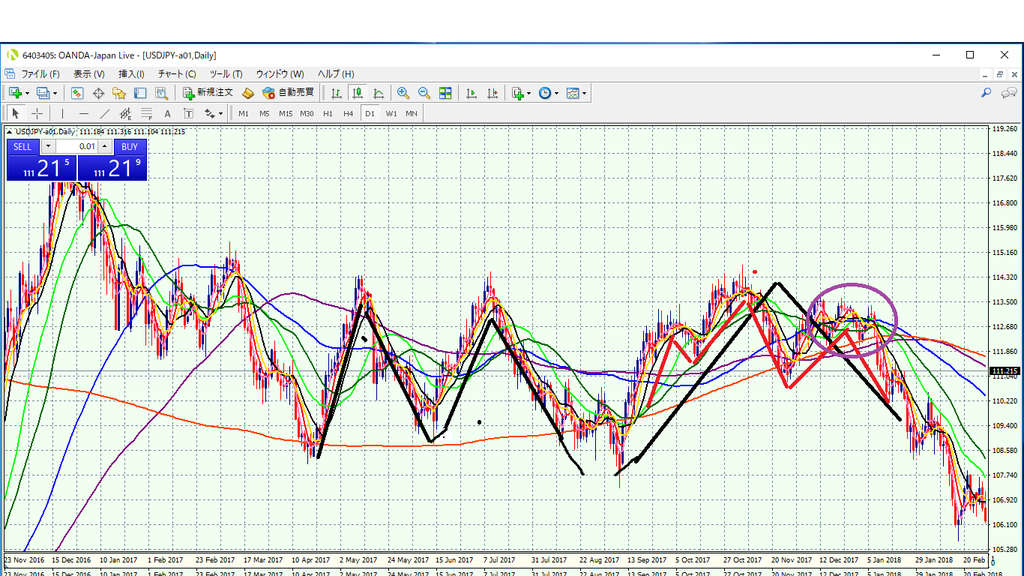
Task: Open the チャート (C) menu
Action: coord(177,74)
